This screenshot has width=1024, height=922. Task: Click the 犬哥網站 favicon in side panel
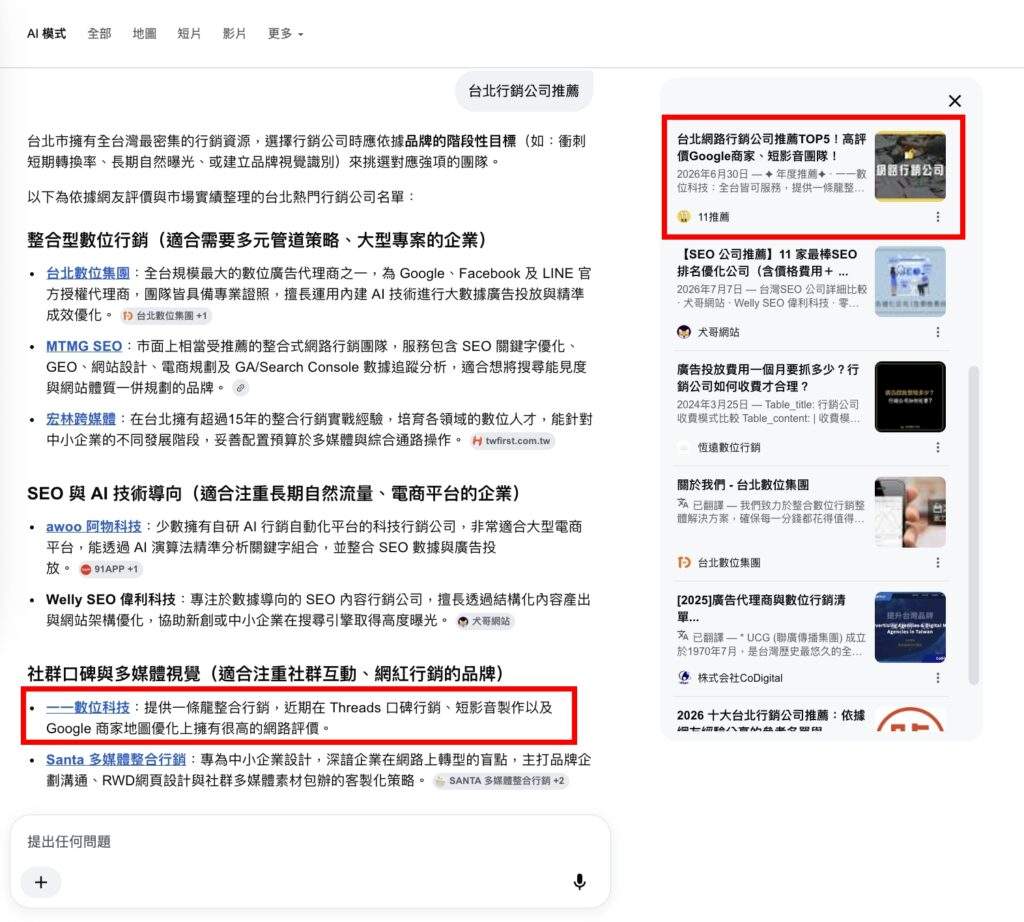684,332
